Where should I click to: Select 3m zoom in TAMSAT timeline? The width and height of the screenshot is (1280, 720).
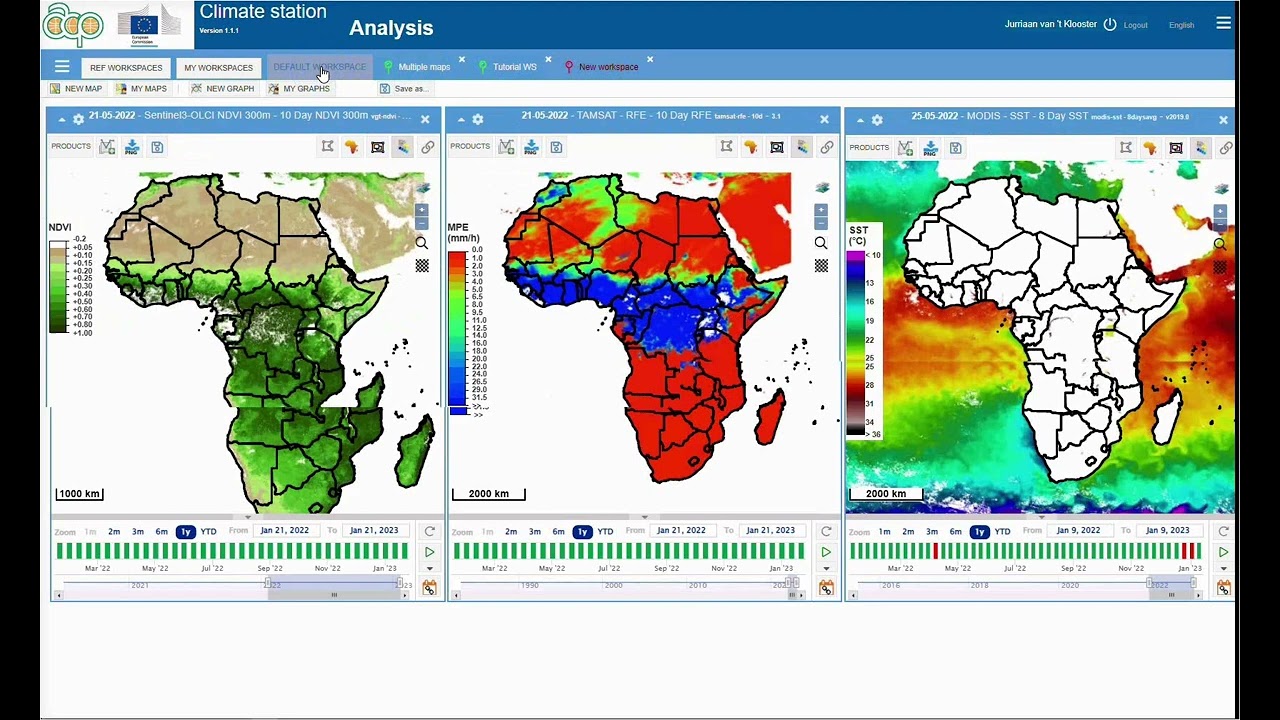click(x=534, y=532)
